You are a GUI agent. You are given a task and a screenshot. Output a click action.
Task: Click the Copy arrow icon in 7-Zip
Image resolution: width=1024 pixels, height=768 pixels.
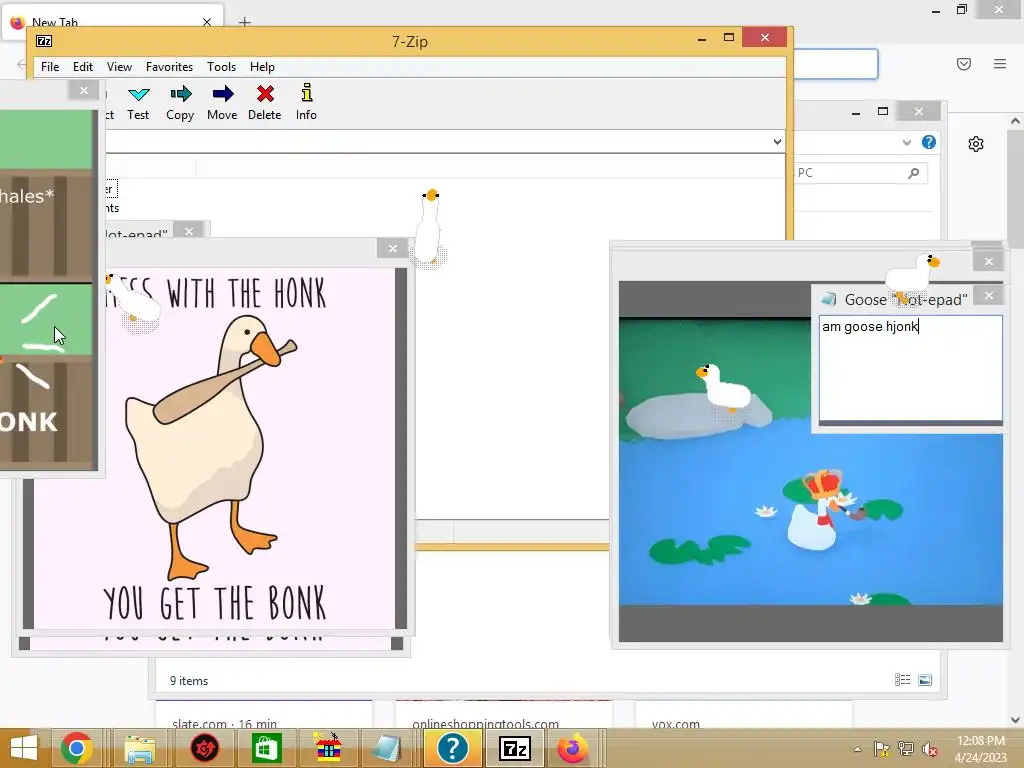180,94
